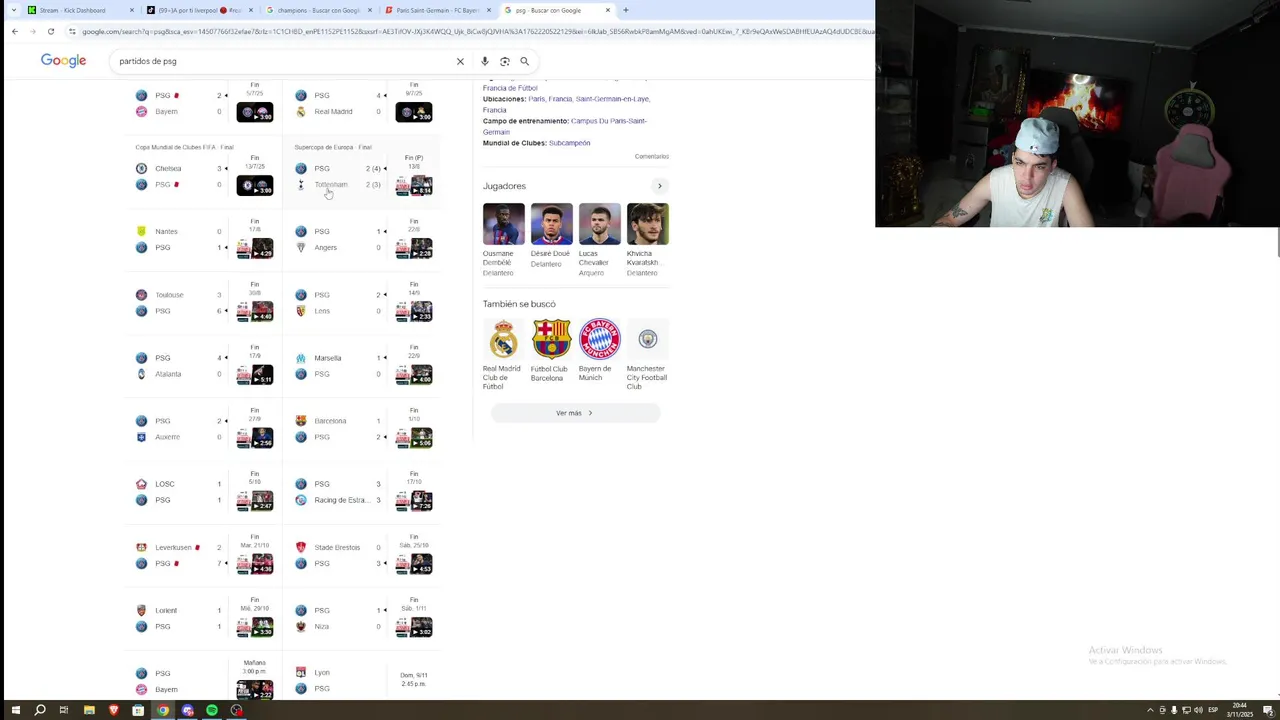Reload the page with the refresh icon
This screenshot has height=720, width=1280.
[x=50, y=31]
